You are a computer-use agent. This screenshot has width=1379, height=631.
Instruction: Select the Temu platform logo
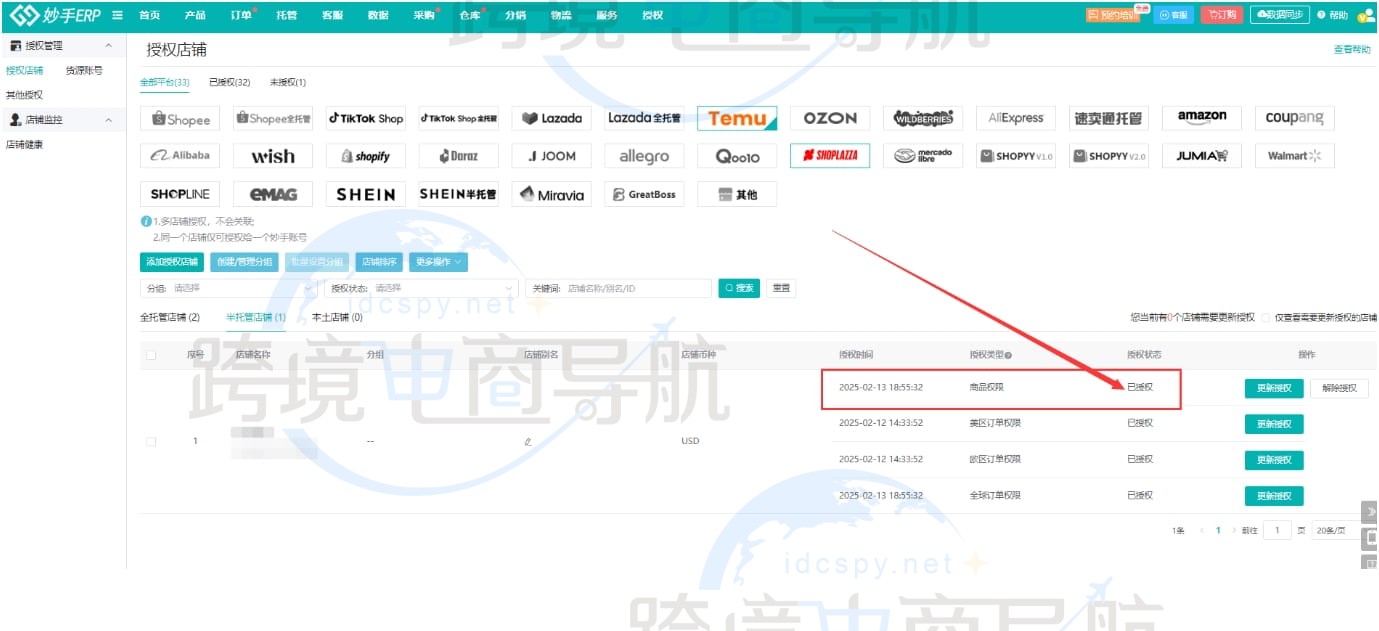[x=737, y=118]
